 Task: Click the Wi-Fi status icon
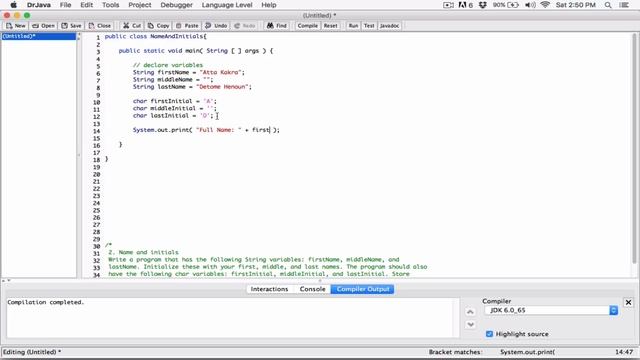pyautogui.click(x=545, y=5)
